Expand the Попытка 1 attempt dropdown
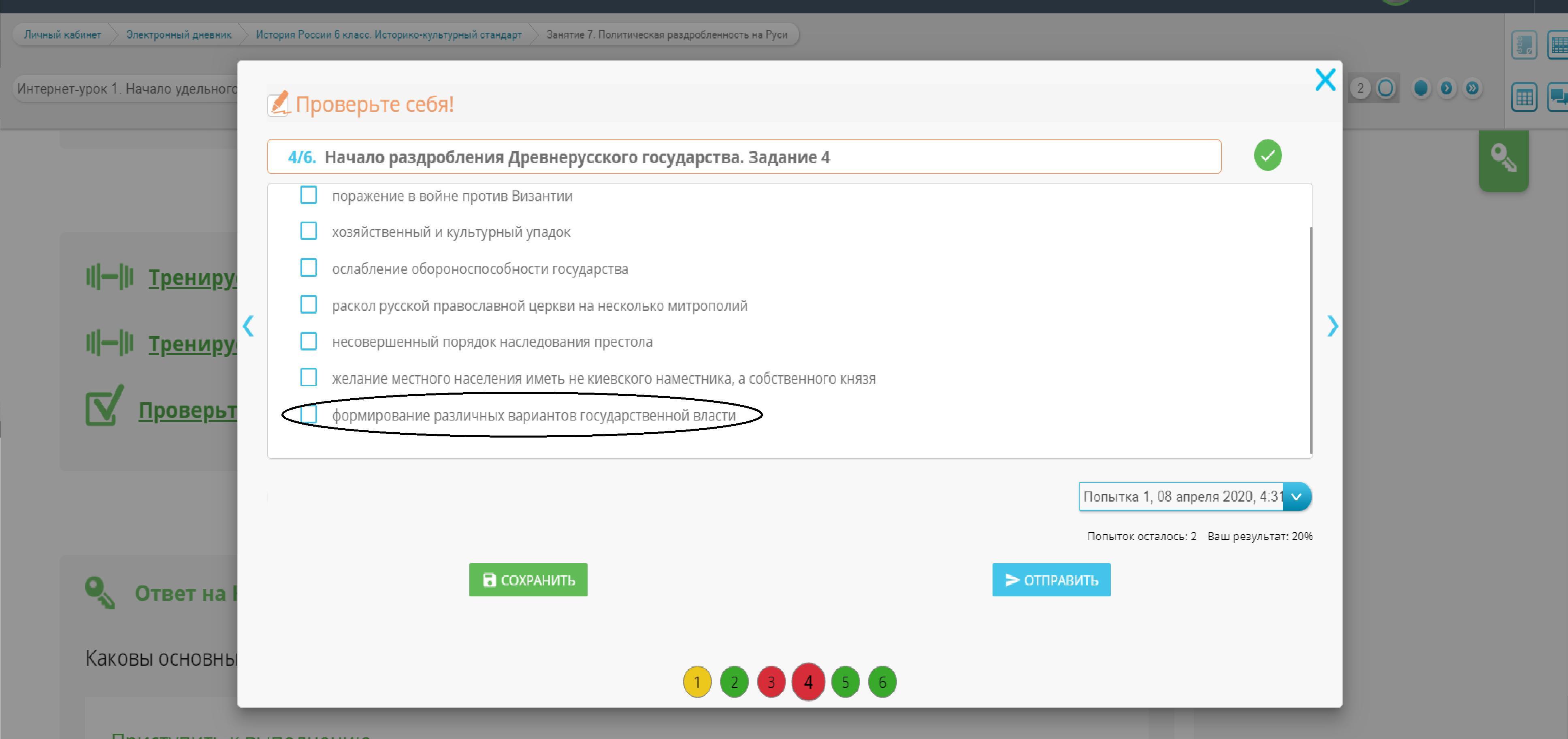The width and height of the screenshot is (1568, 739). 1296,497
